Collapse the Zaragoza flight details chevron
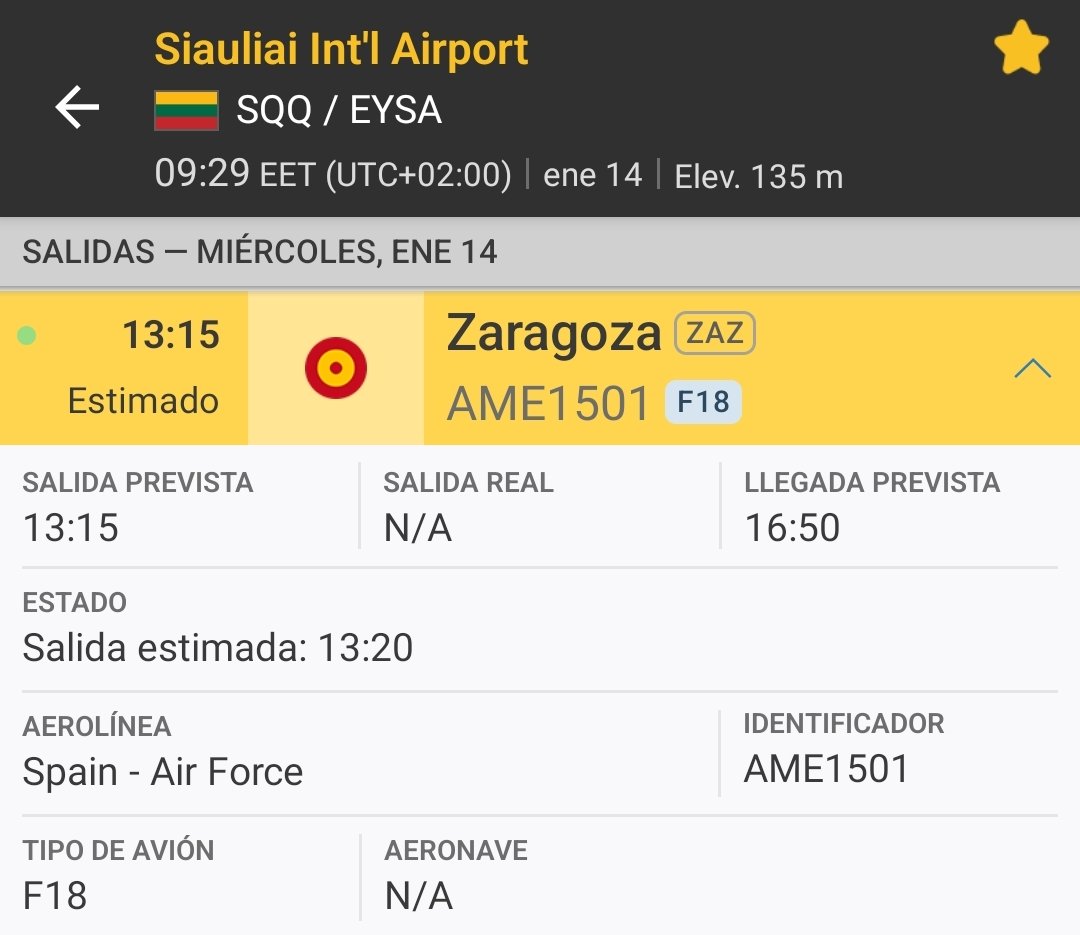1080x935 pixels. coord(1032,369)
